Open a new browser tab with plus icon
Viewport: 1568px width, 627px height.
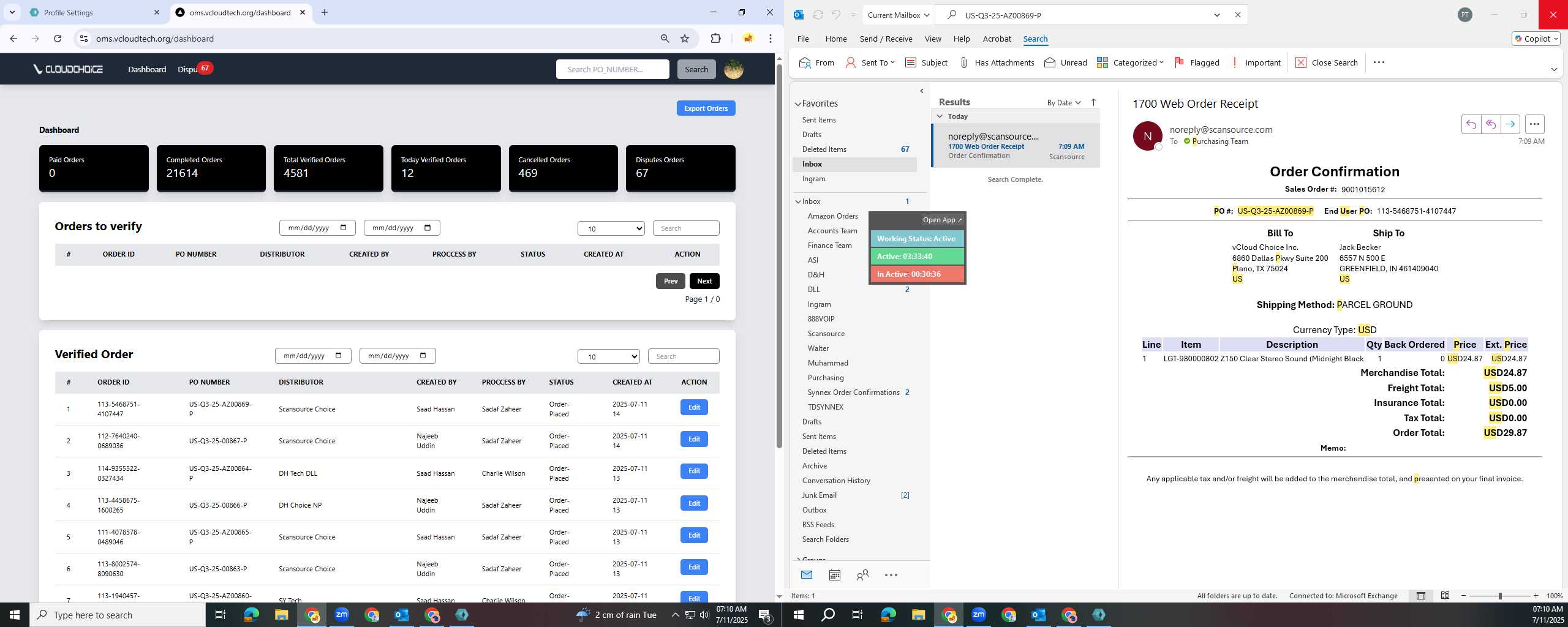[325, 12]
